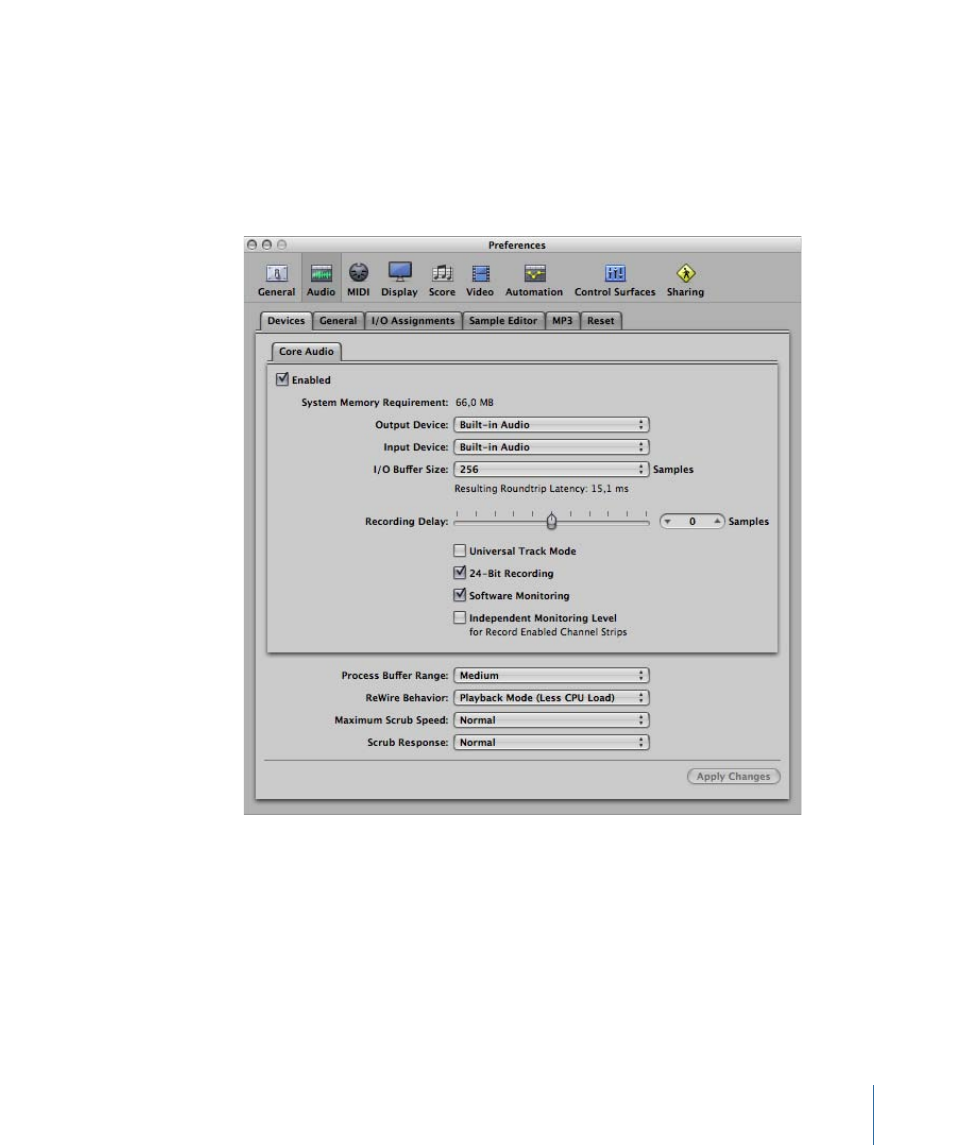Enable Universal Track Mode checkbox
The height and width of the screenshot is (1145, 954).
[459, 551]
